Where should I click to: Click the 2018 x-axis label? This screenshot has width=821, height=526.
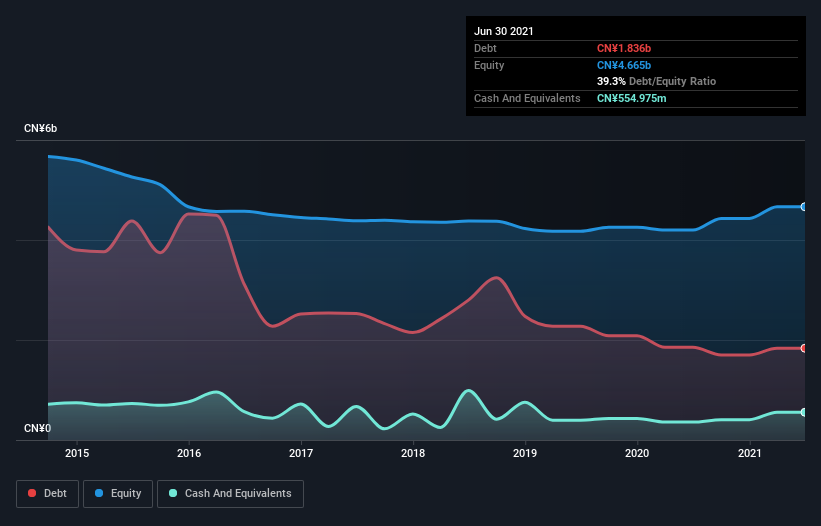coord(413,453)
